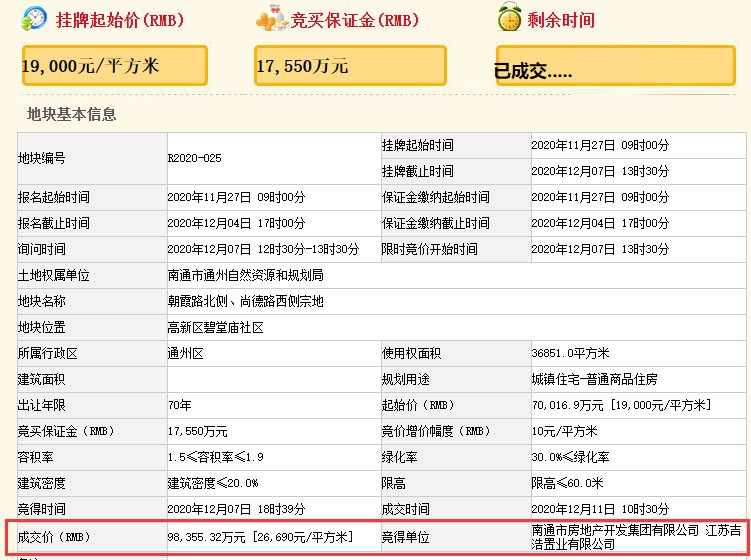Click the 30.0%≤绿化率 value

570,457
